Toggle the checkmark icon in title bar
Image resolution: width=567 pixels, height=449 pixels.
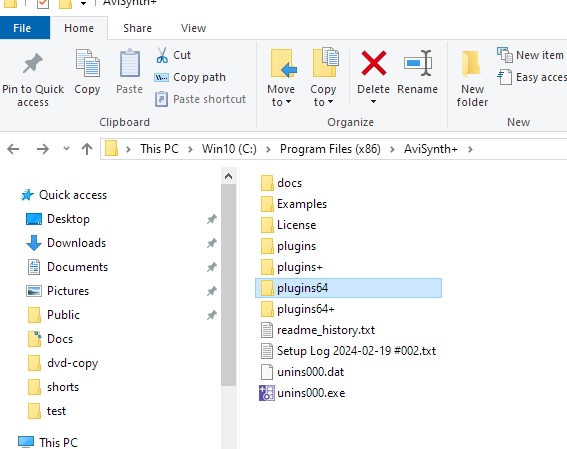tap(43, 4)
